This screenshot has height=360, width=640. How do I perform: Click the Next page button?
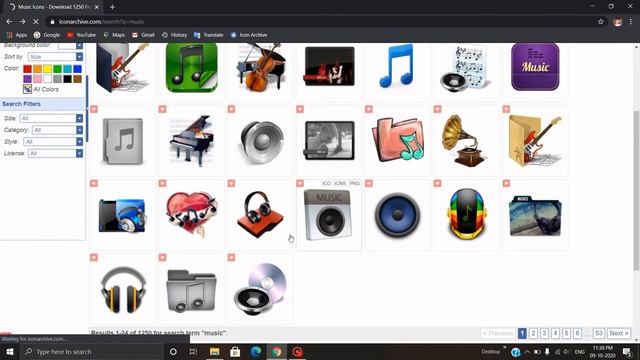619,333
